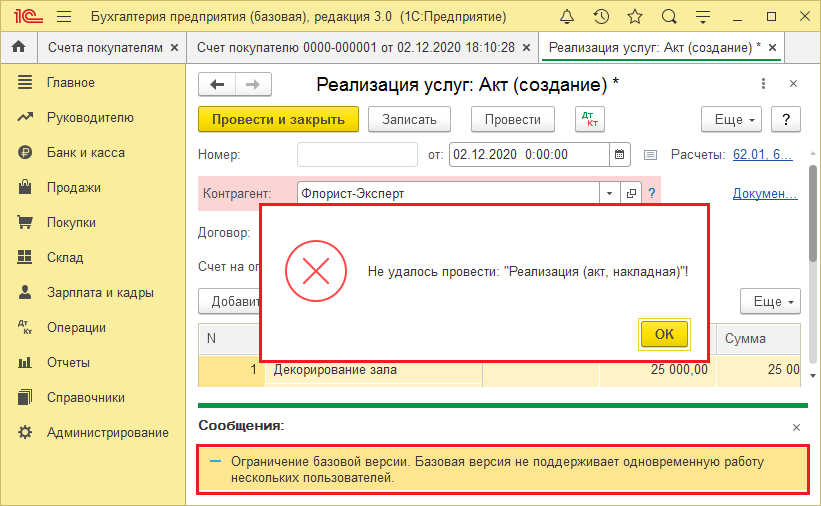This screenshot has width=821, height=506.
Task: Open title bar service menu lines icon
Action: point(703,17)
